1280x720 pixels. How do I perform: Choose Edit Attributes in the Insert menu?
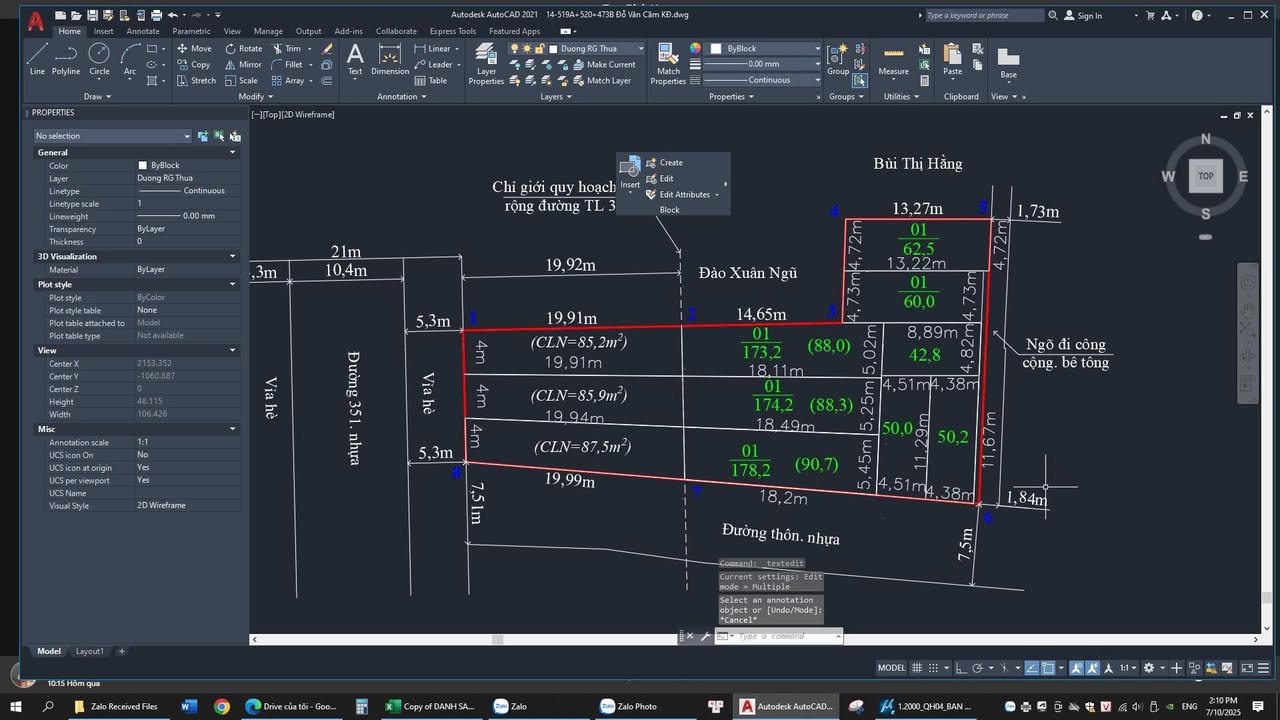[686, 195]
